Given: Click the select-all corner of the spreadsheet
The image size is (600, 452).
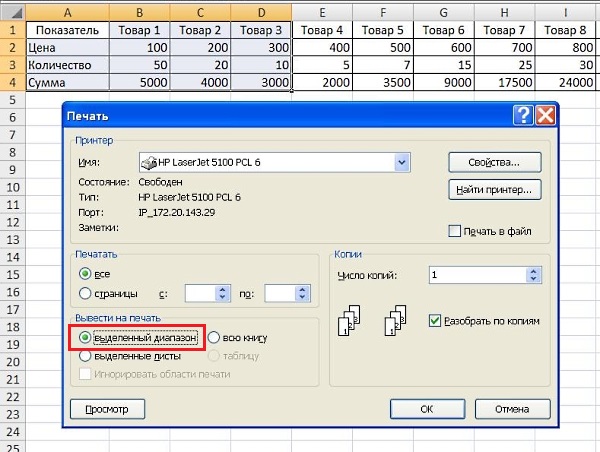Looking at the screenshot, I should pos(10,11).
